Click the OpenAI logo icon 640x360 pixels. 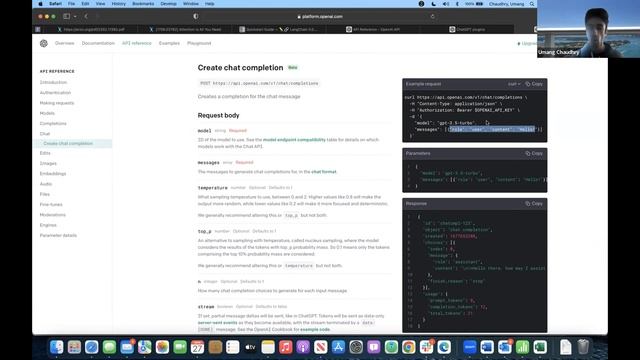44,43
